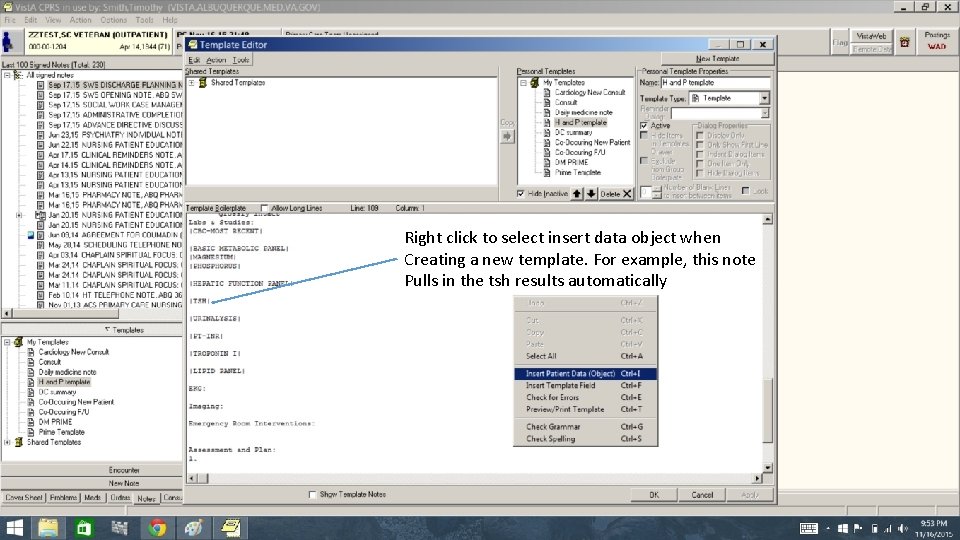Choose Insert Patient Data (Object) menu item
960x540 pixels.
[585, 373]
